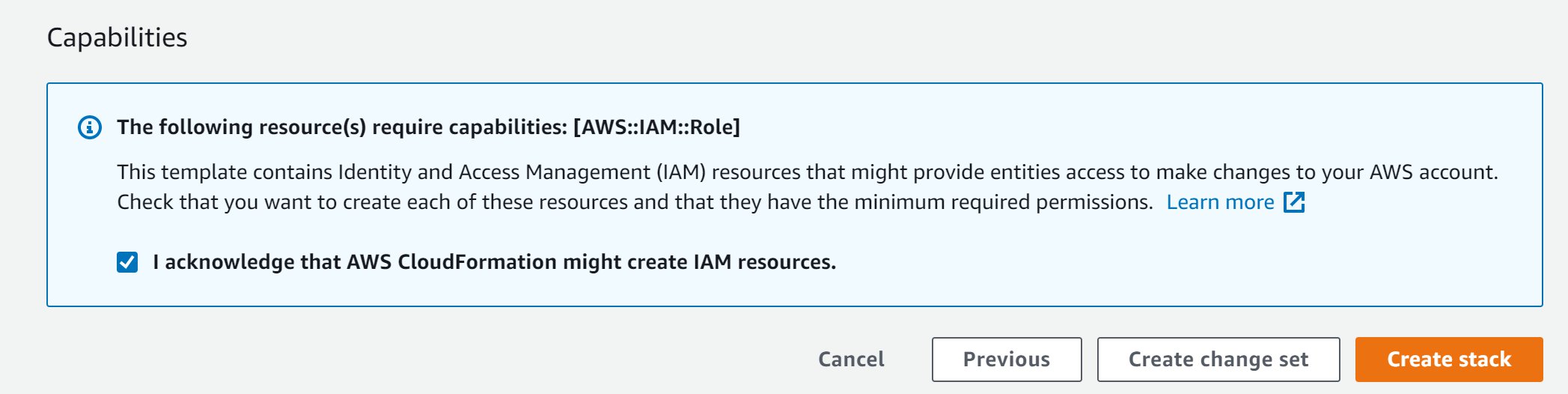
Task: Click the 'I acknowledge that AWS CloudFormation' label
Action: (494, 262)
